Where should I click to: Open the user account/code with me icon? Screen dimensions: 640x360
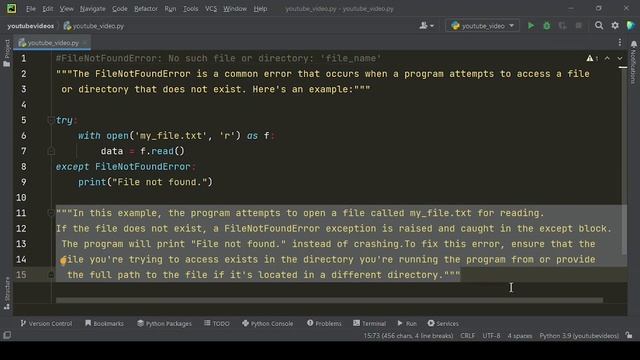(426, 26)
